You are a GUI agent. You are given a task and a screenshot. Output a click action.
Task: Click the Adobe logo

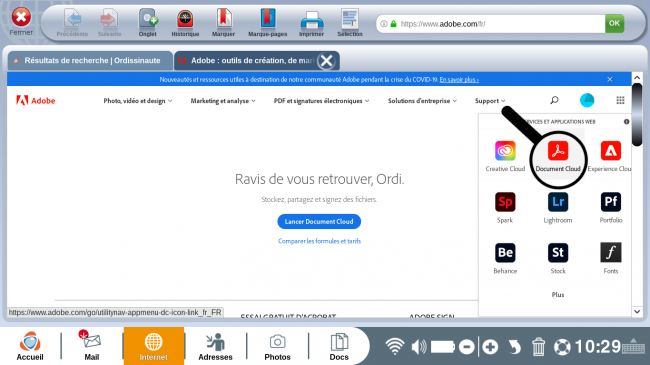click(x=36, y=100)
